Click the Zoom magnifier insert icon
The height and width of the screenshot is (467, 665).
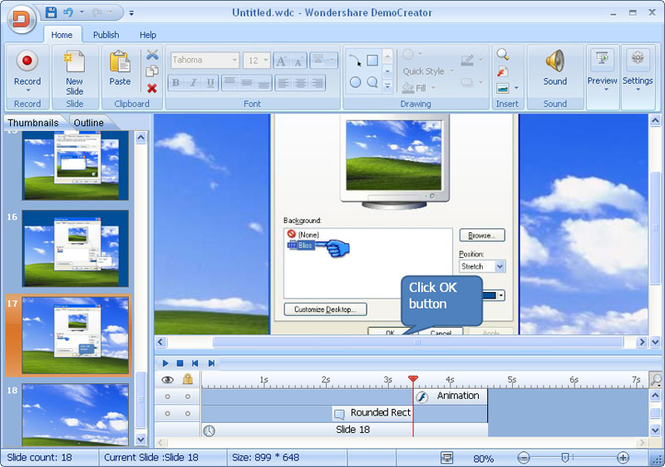click(x=503, y=54)
